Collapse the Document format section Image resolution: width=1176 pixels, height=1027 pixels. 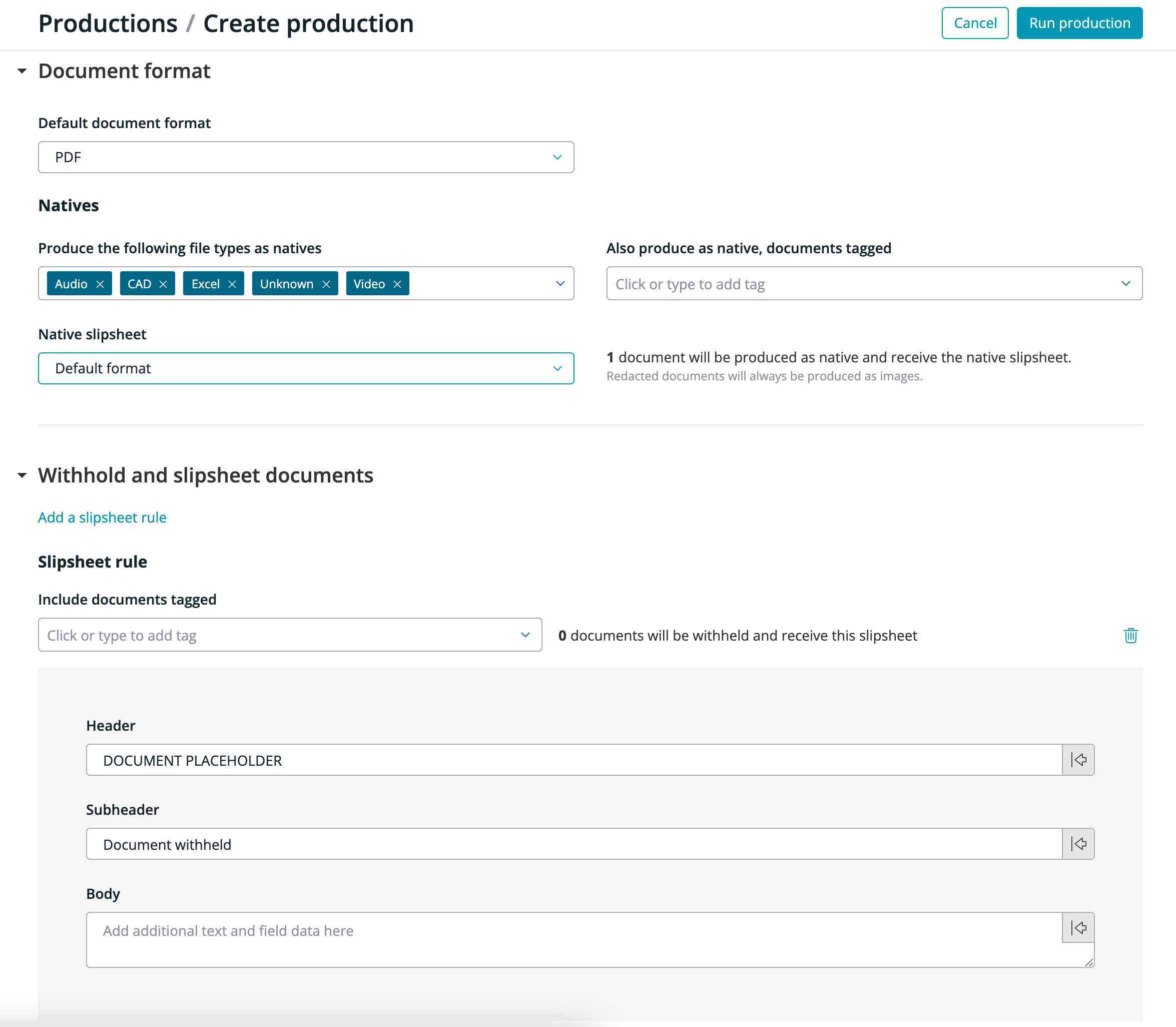point(22,71)
